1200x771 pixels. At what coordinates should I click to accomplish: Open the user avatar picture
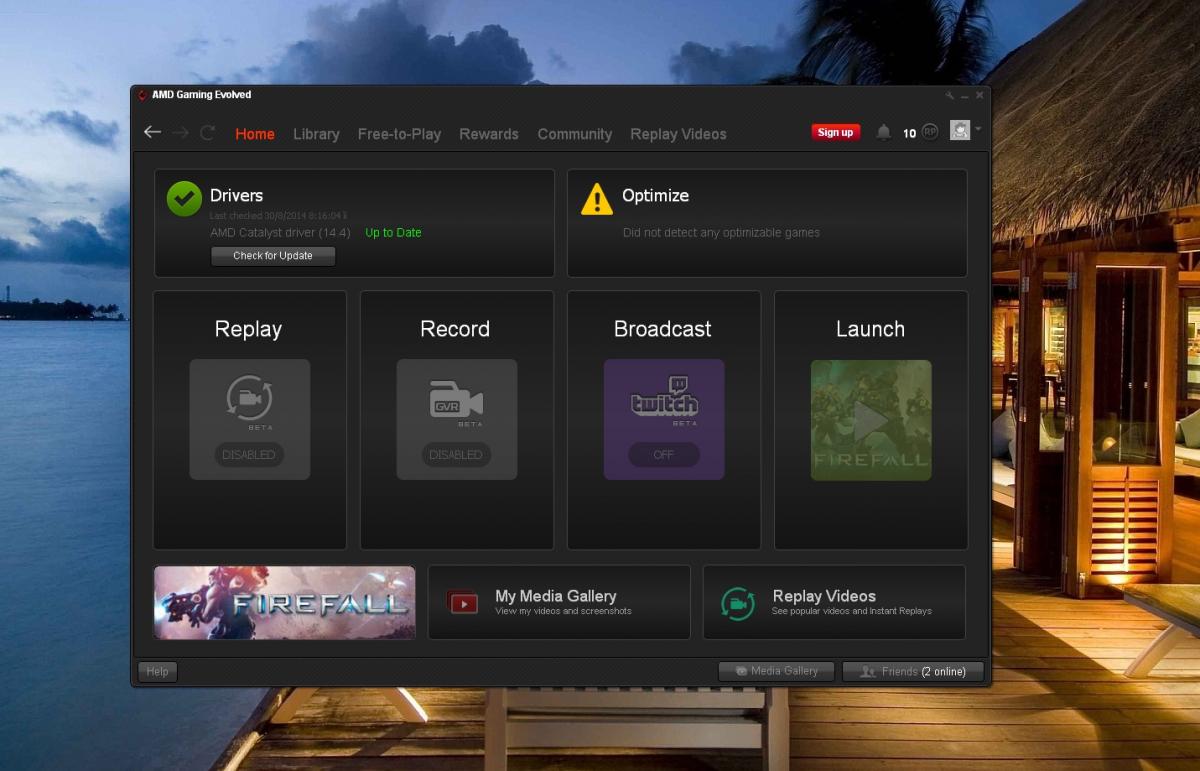tap(960, 130)
